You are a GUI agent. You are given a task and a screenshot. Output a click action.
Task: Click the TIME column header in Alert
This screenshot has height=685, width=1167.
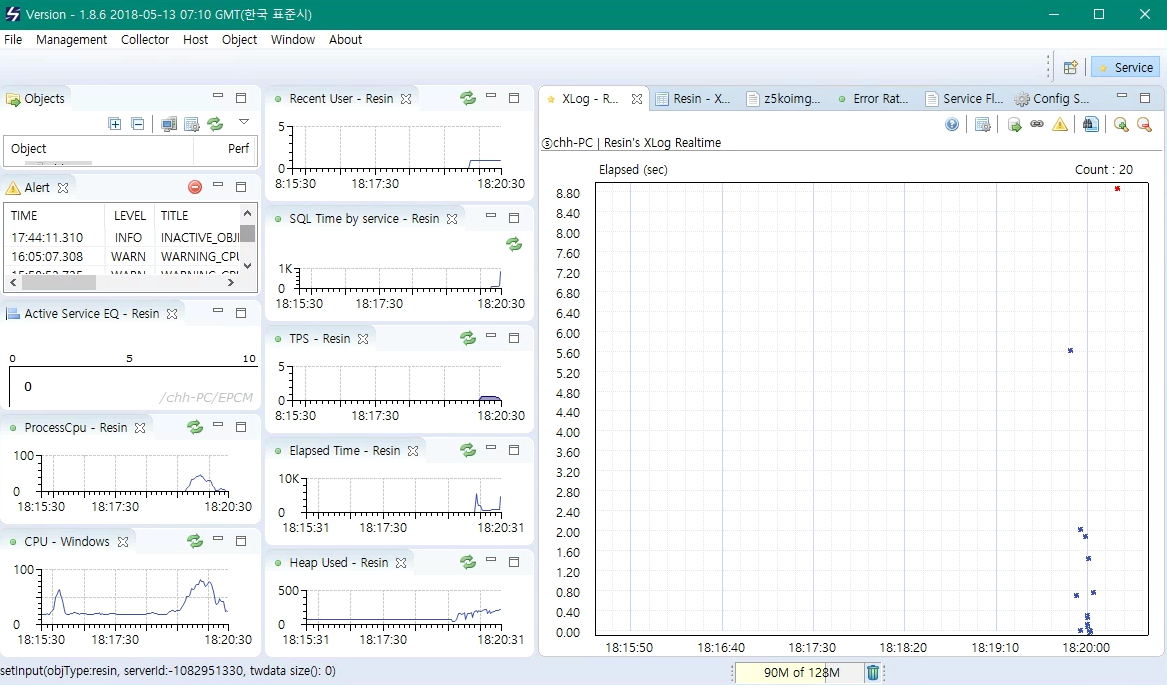click(54, 215)
